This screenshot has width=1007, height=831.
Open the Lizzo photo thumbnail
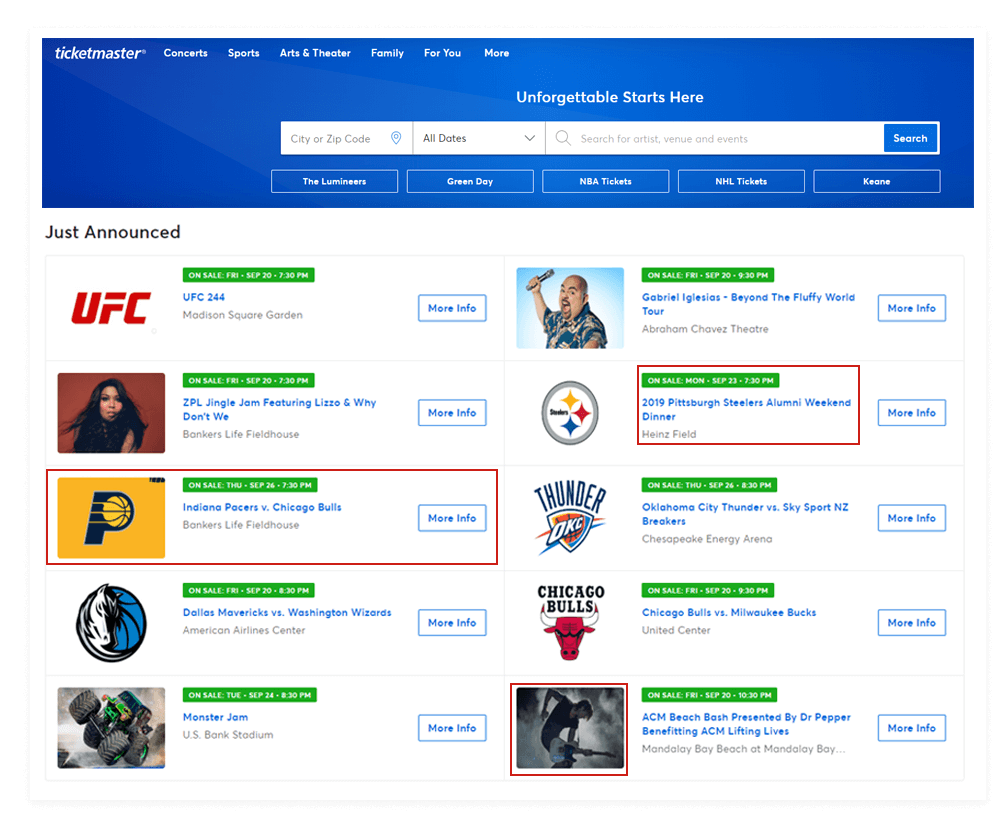coord(111,413)
